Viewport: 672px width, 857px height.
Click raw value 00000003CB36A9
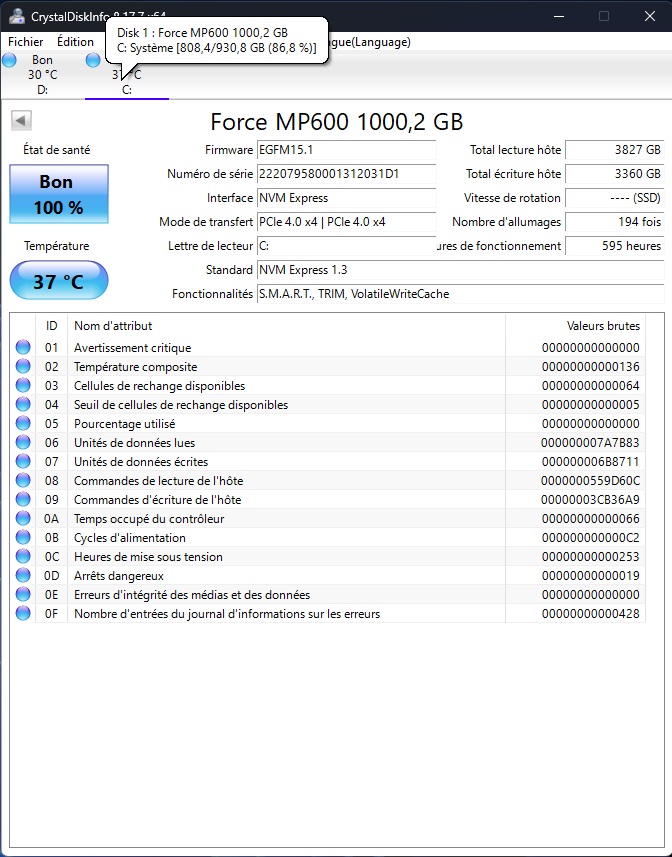[x=590, y=500]
